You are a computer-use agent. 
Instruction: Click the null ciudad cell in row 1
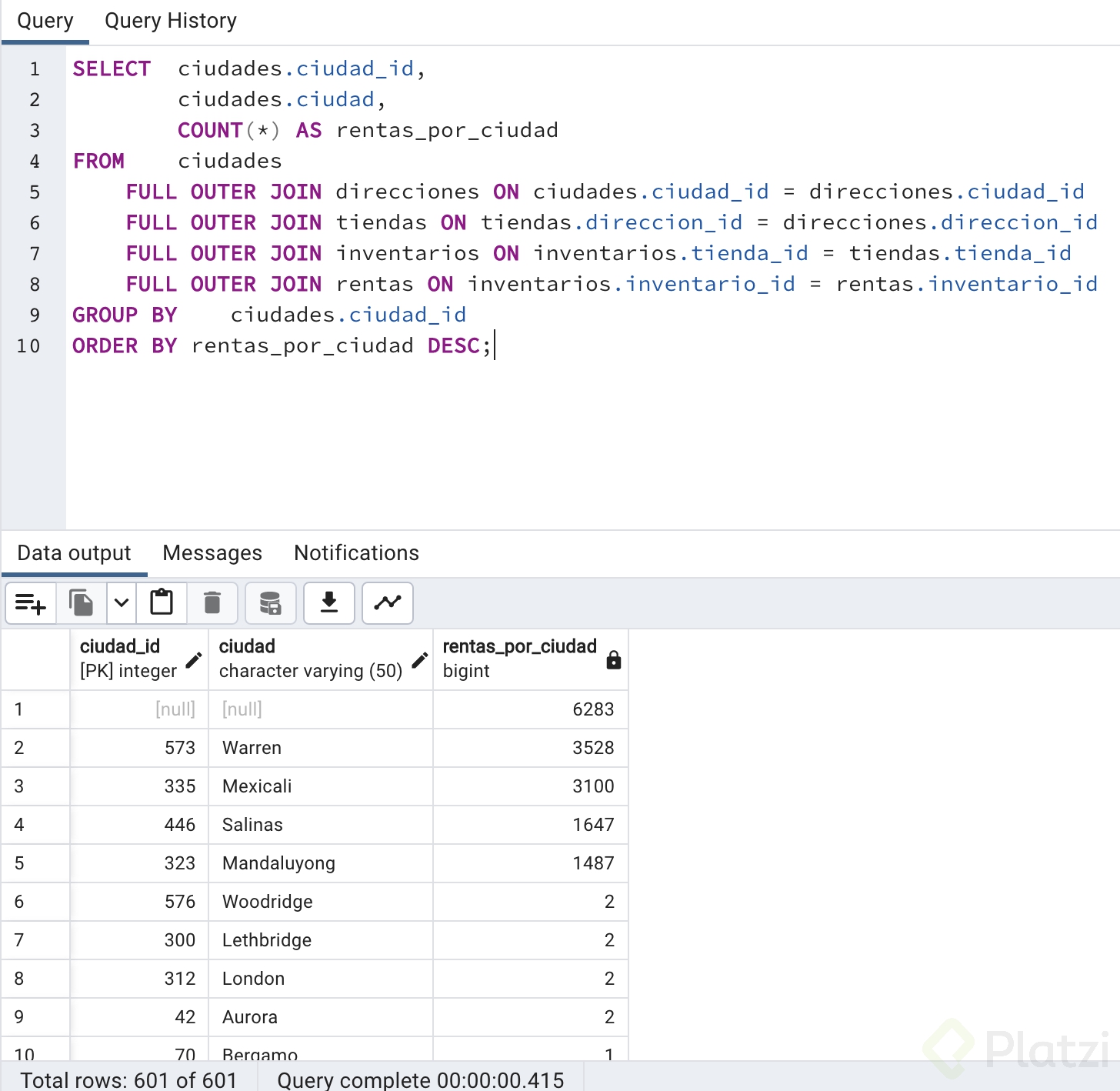321,709
